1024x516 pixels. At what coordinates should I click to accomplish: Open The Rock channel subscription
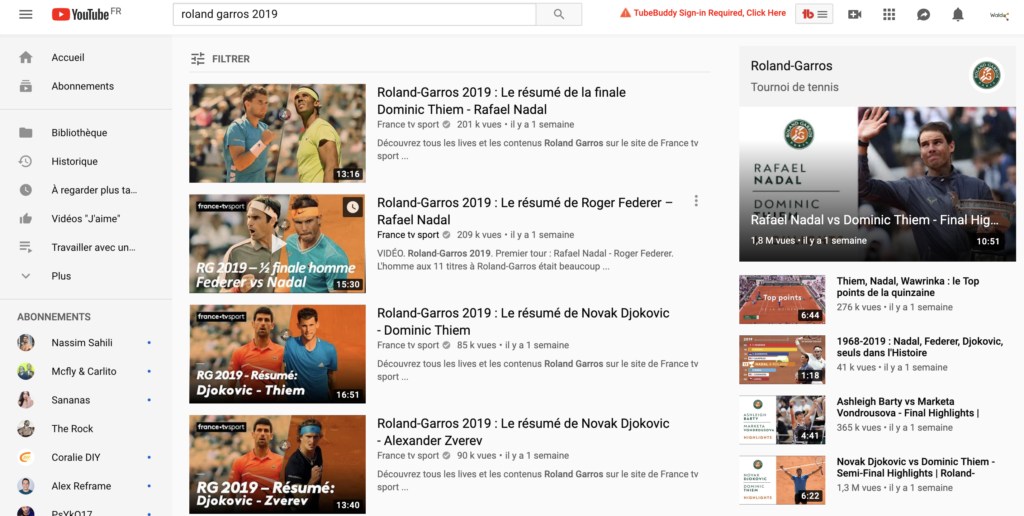[72, 429]
